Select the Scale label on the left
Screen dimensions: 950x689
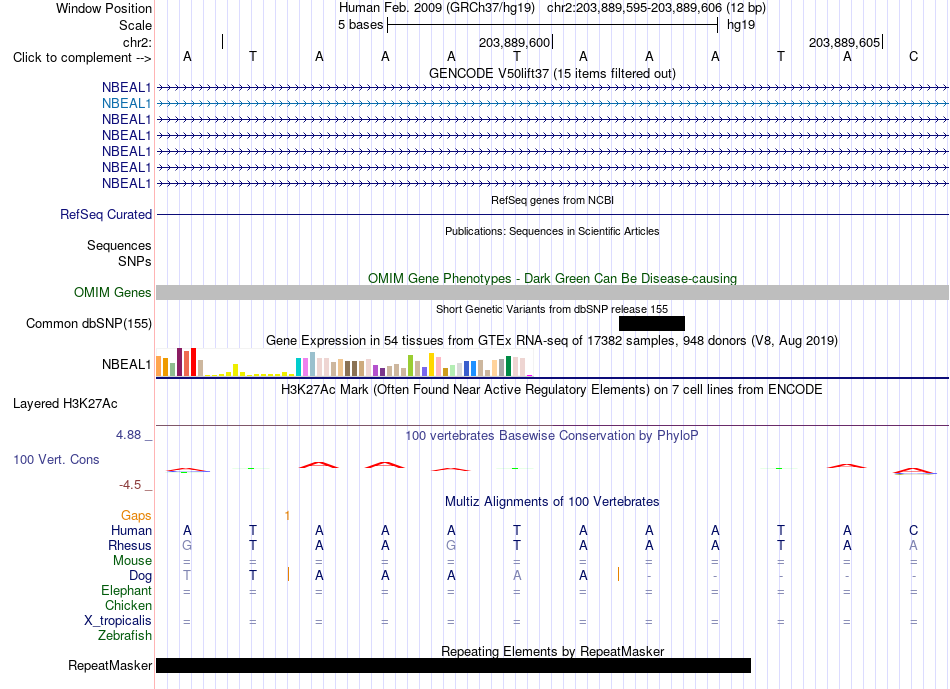[135, 25]
